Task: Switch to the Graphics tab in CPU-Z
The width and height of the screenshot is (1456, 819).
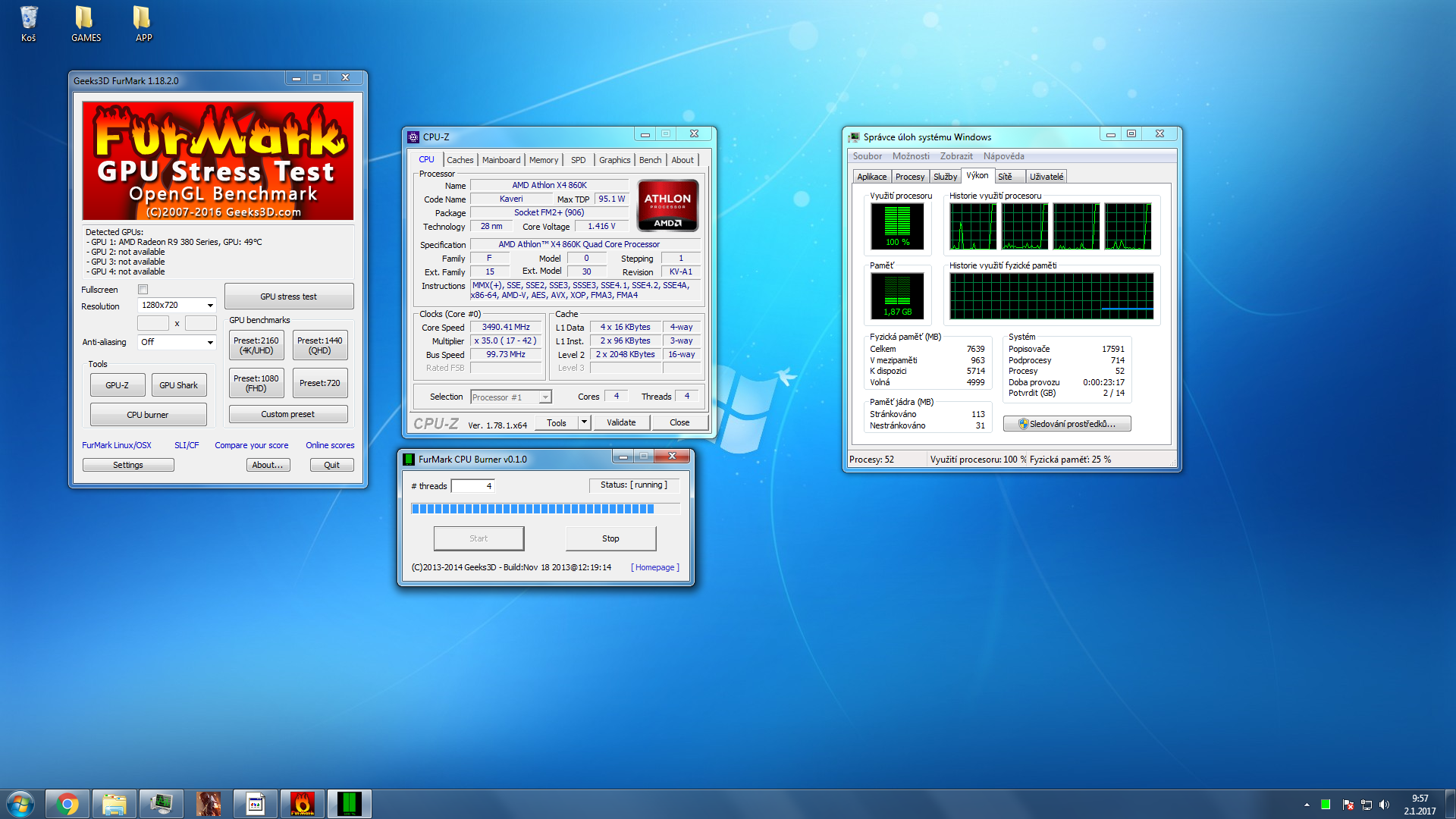Action: point(614,160)
